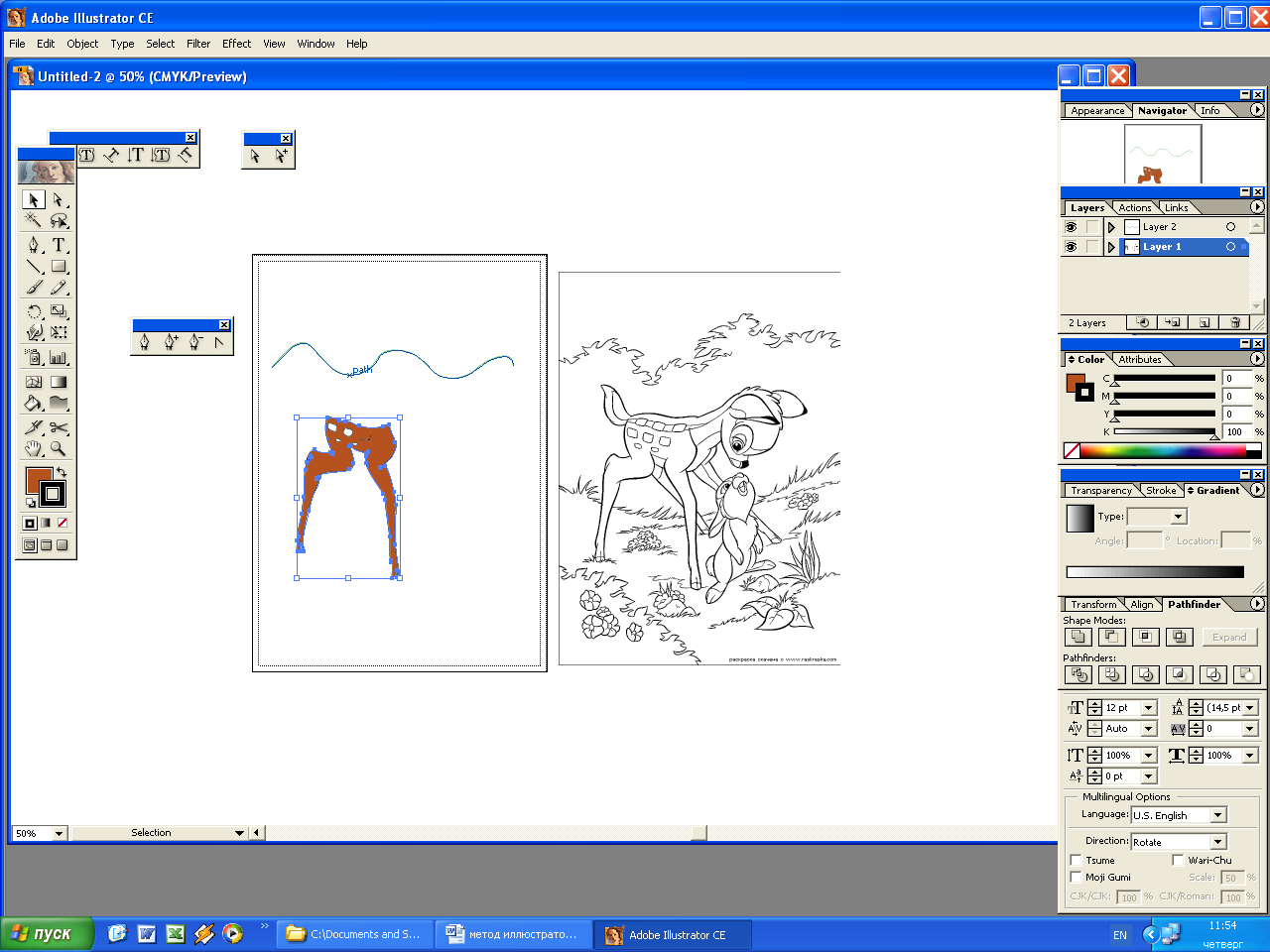1270x952 pixels.
Task: Click the Swap Fill and Stroke arrow
Action: (62, 472)
